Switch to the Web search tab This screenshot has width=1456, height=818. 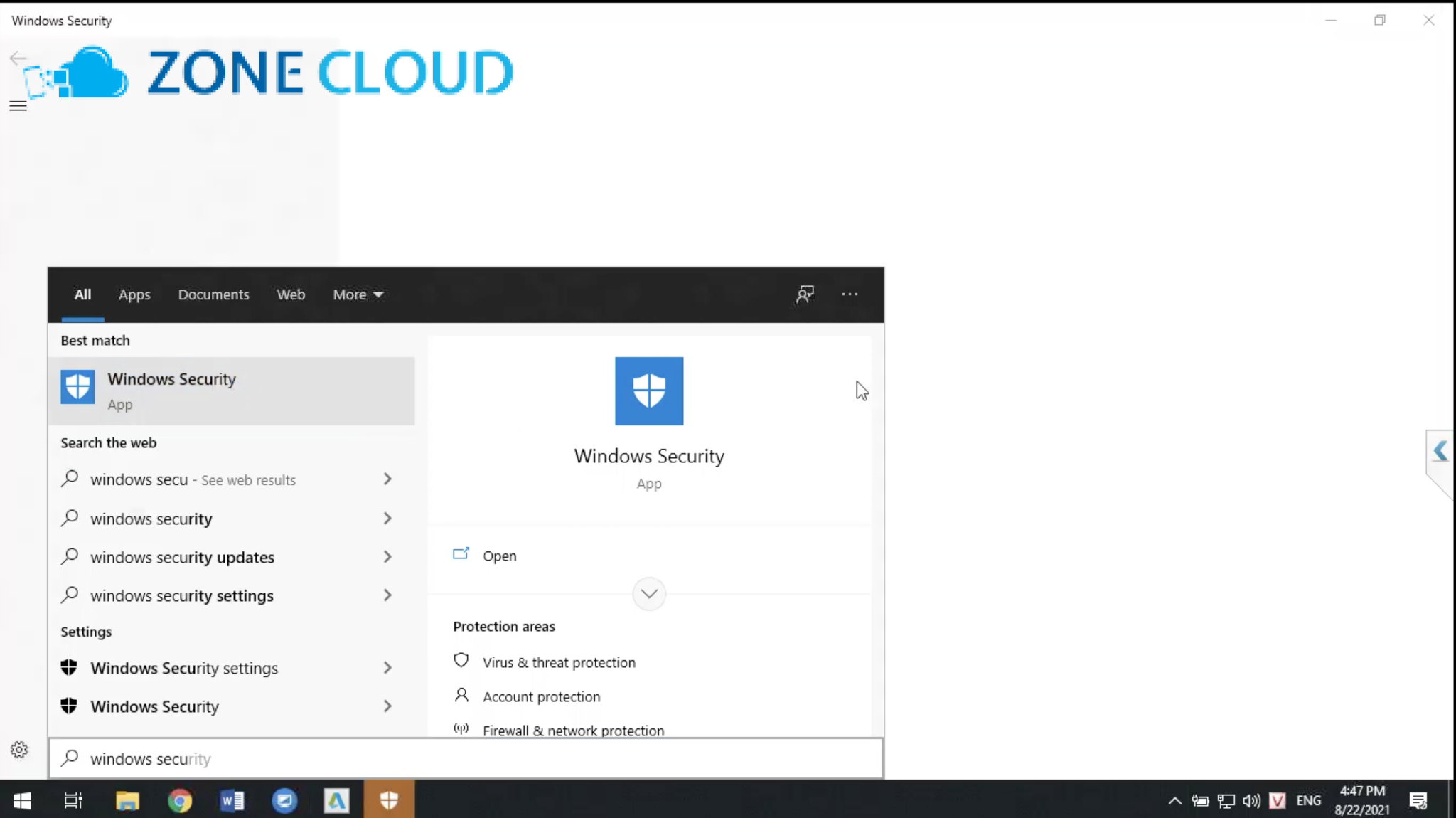291,294
